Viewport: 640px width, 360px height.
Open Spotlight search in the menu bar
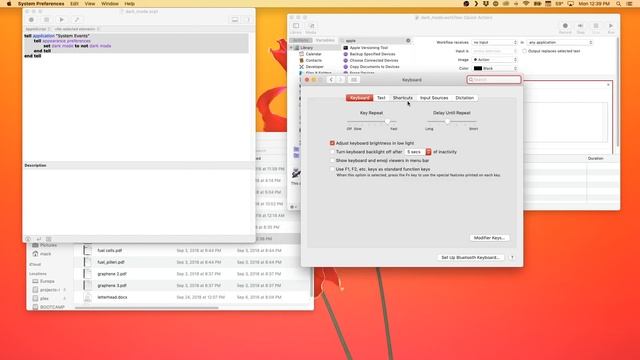click(619, 4)
